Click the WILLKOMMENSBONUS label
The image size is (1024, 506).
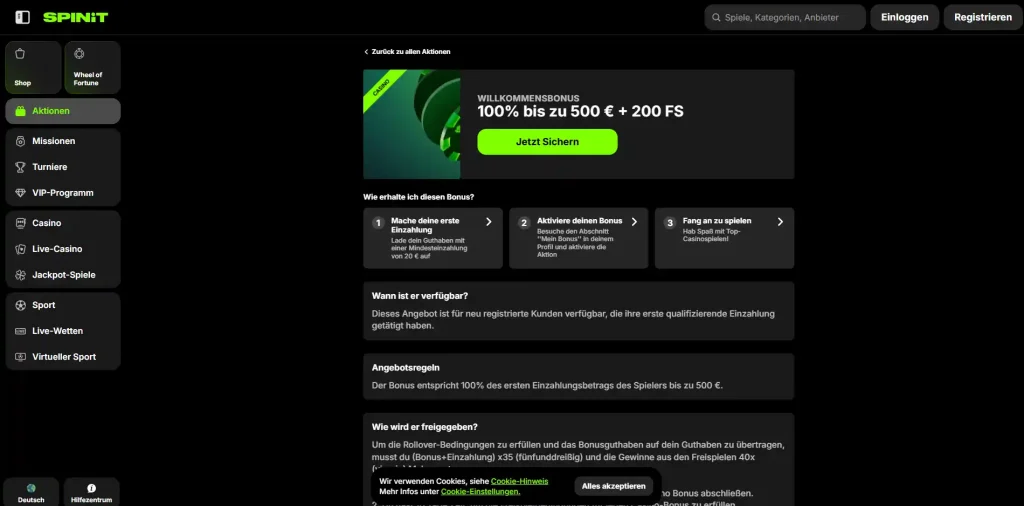click(528, 98)
